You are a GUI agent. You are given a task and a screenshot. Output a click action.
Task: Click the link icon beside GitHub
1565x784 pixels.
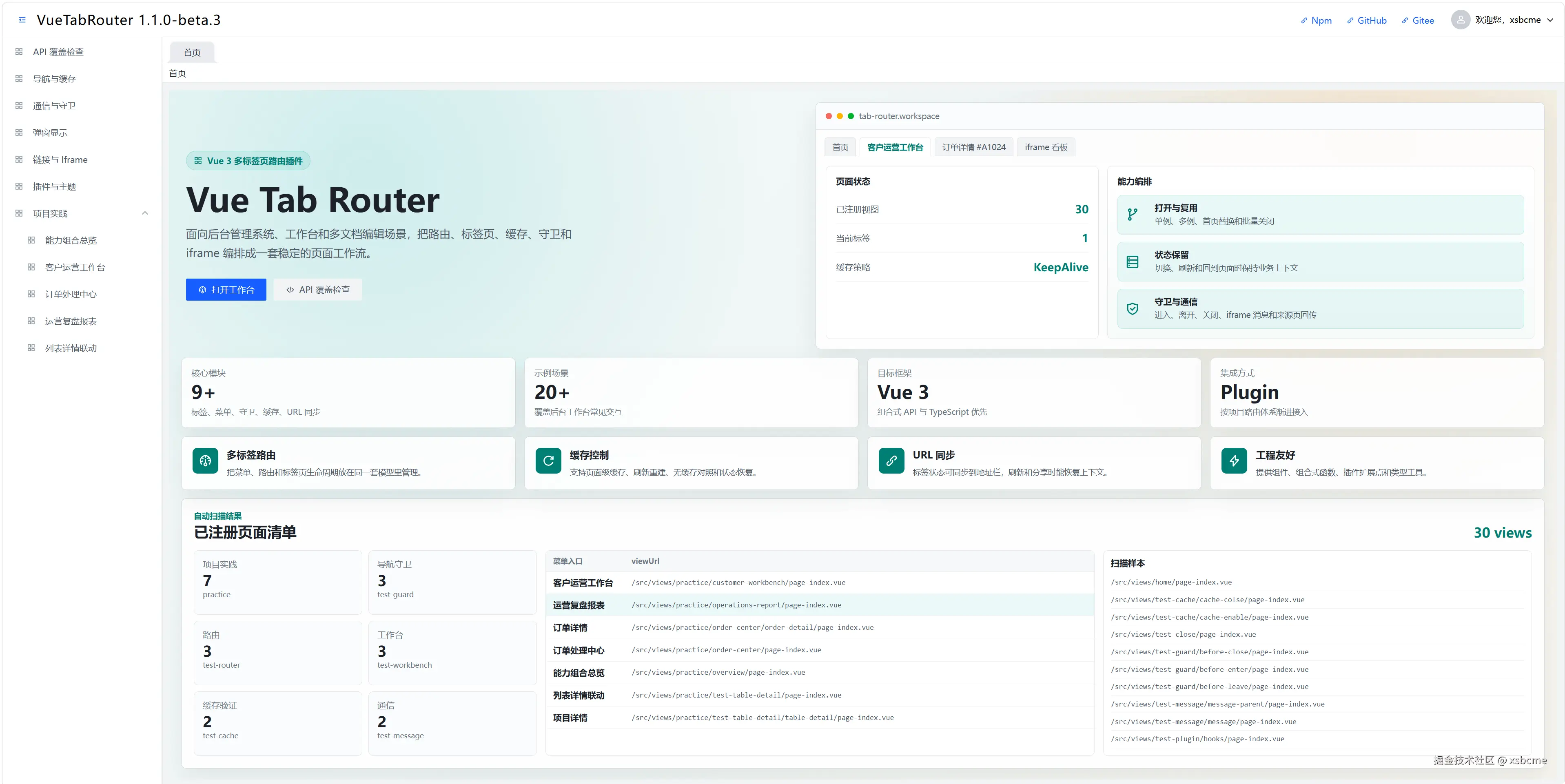[1350, 21]
